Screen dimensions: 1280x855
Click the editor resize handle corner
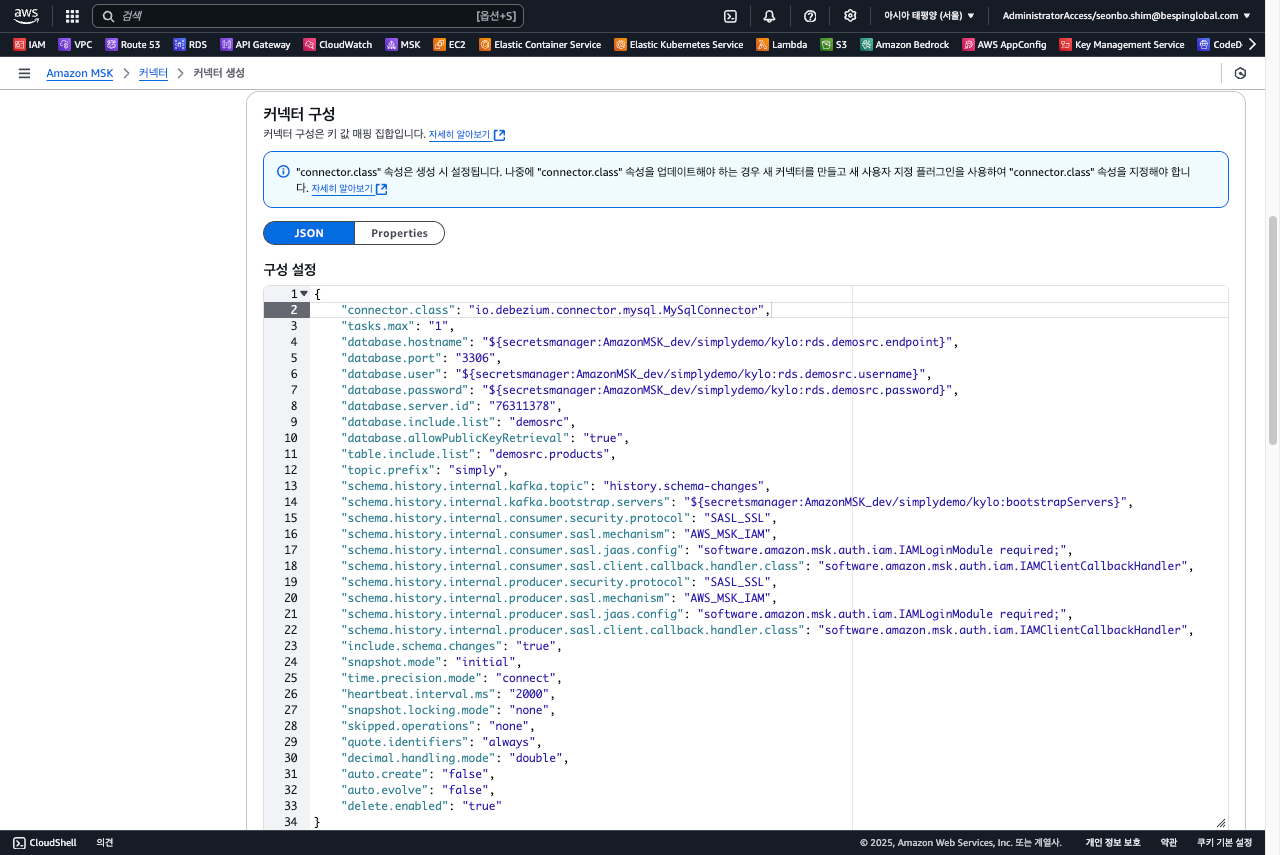(1221, 821)
